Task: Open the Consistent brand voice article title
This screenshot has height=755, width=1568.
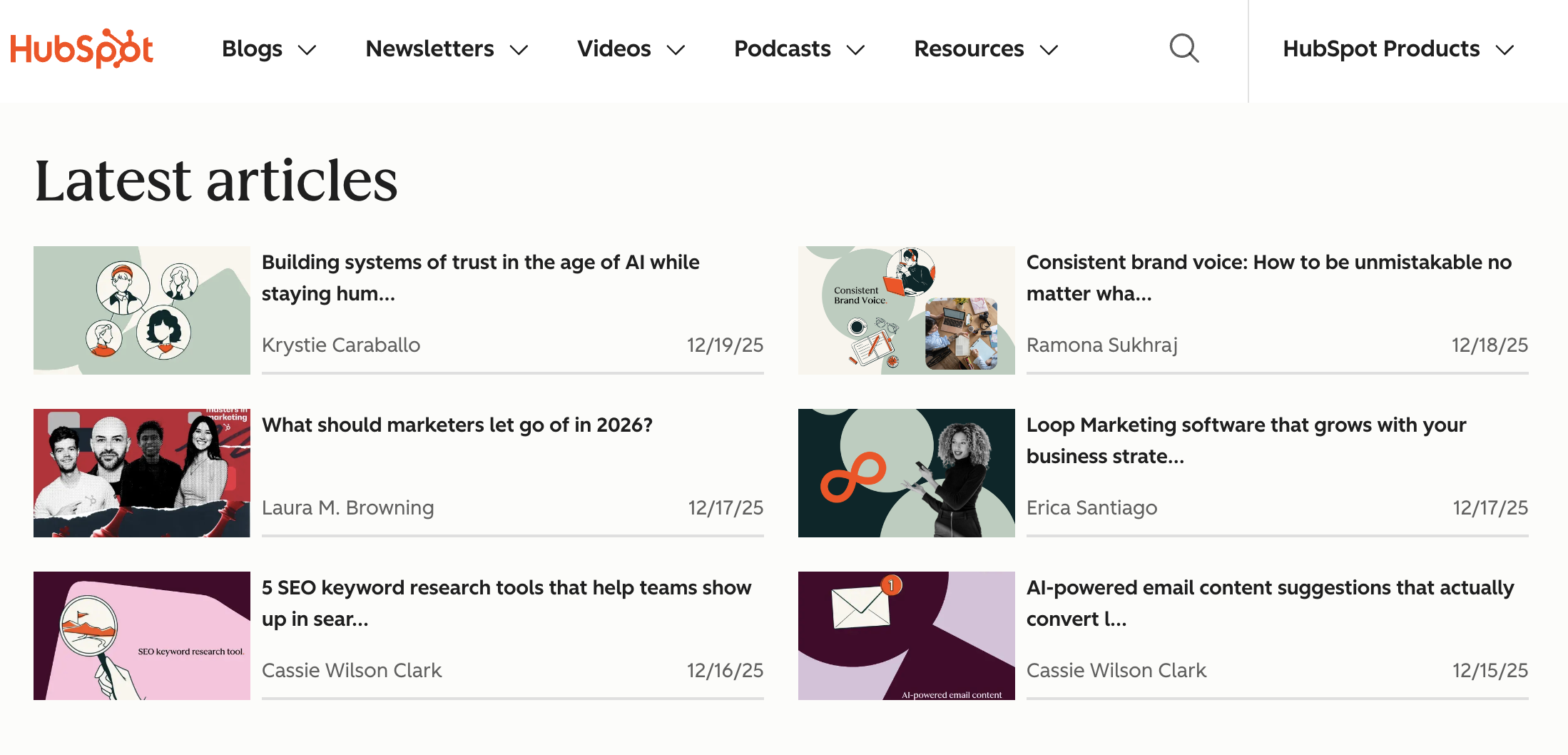Action: click(x=1268, y=278)
